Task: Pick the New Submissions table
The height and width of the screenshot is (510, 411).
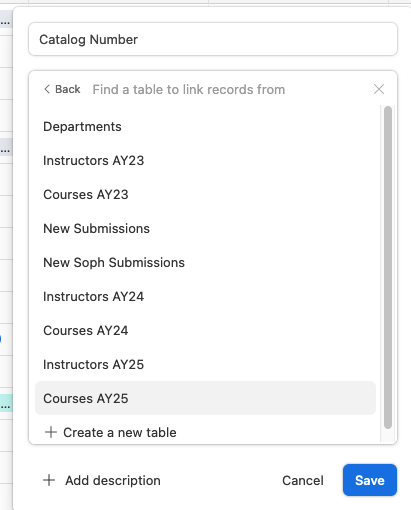Action: coord(205,229)
